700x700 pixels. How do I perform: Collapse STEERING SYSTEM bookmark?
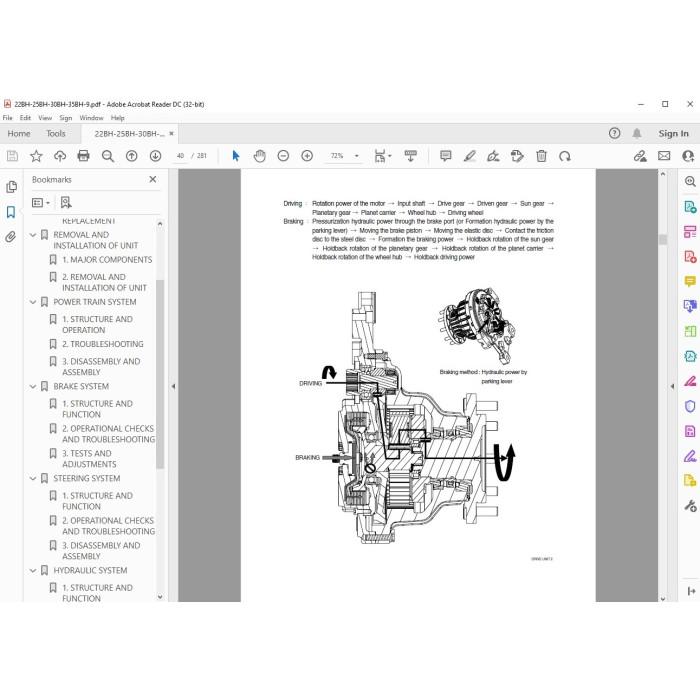click(x=33, y=478)
